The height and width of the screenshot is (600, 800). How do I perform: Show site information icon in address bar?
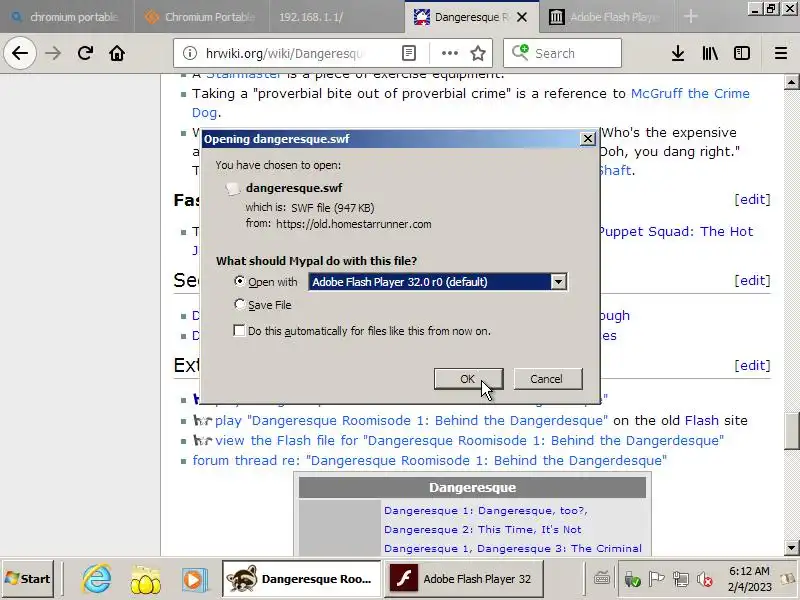coord(190,53)
